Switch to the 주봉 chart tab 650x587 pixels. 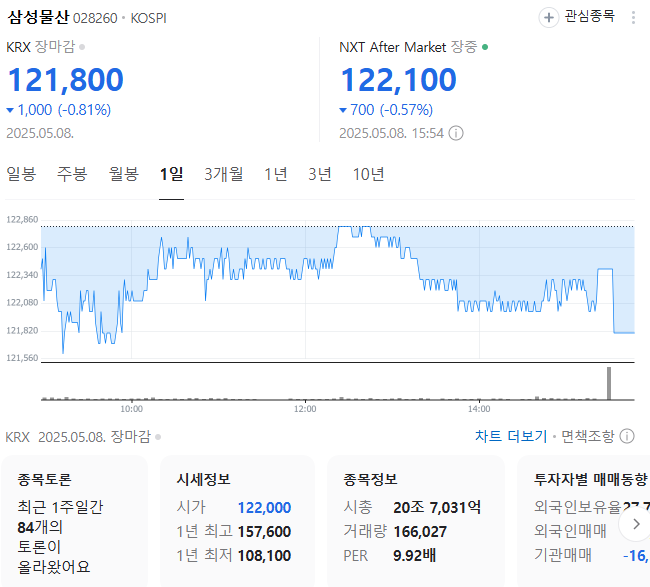[x=72, y=174]
